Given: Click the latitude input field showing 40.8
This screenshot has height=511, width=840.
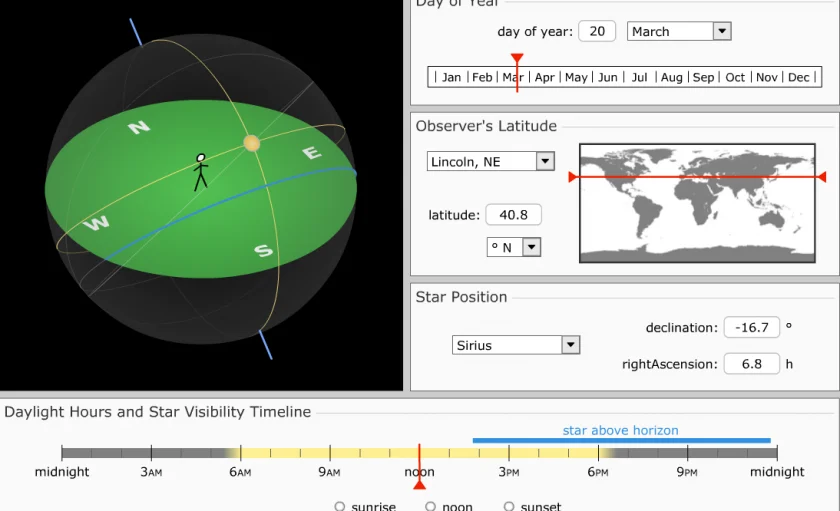Looking at the screenshot, I should click(513, 215).
